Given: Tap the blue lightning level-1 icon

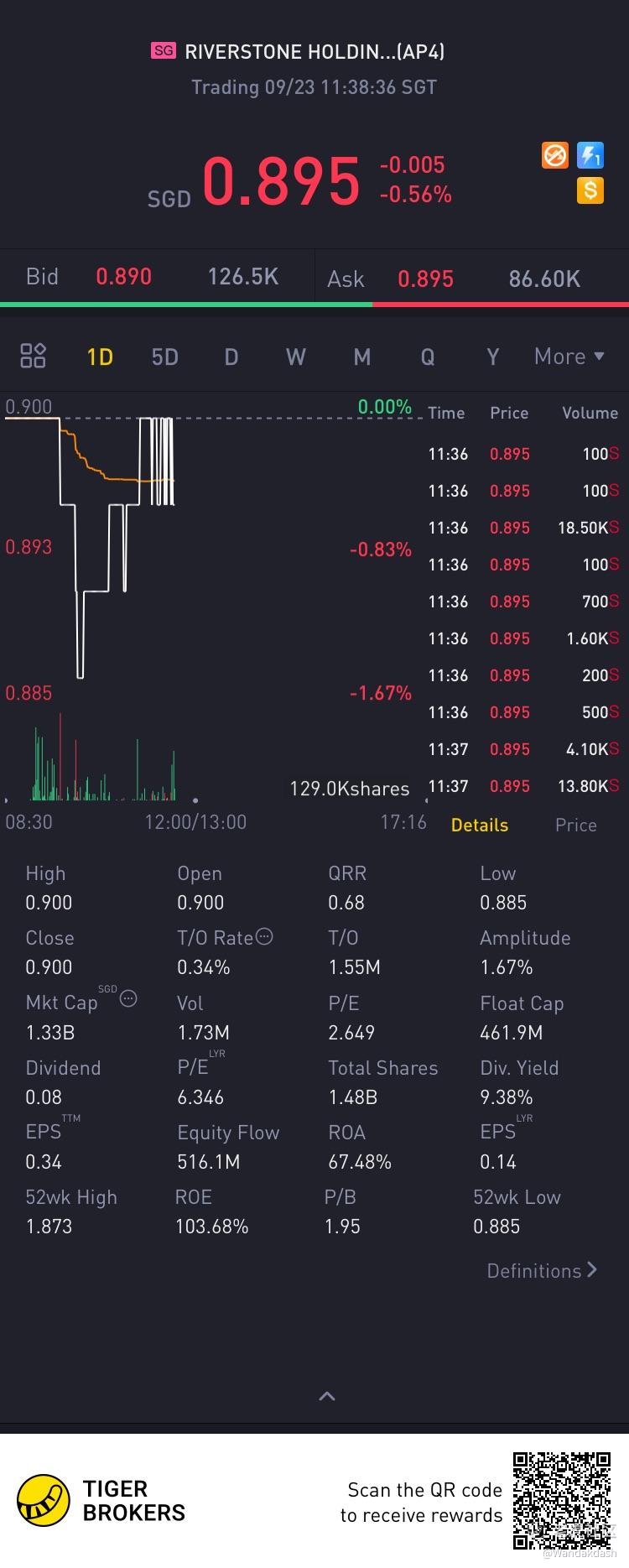Looking at the screenshot, I should click(x=590, y=155).
